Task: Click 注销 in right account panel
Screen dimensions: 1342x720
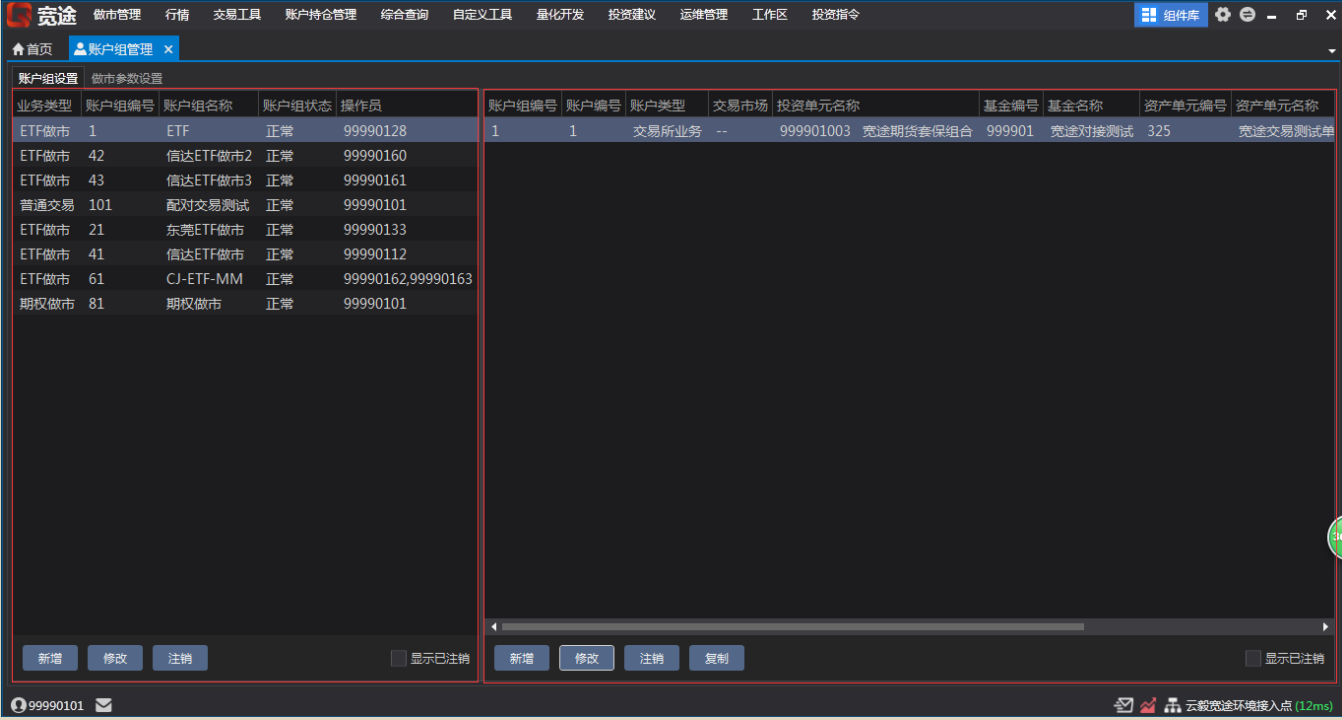Action: (x=651, y=658)
